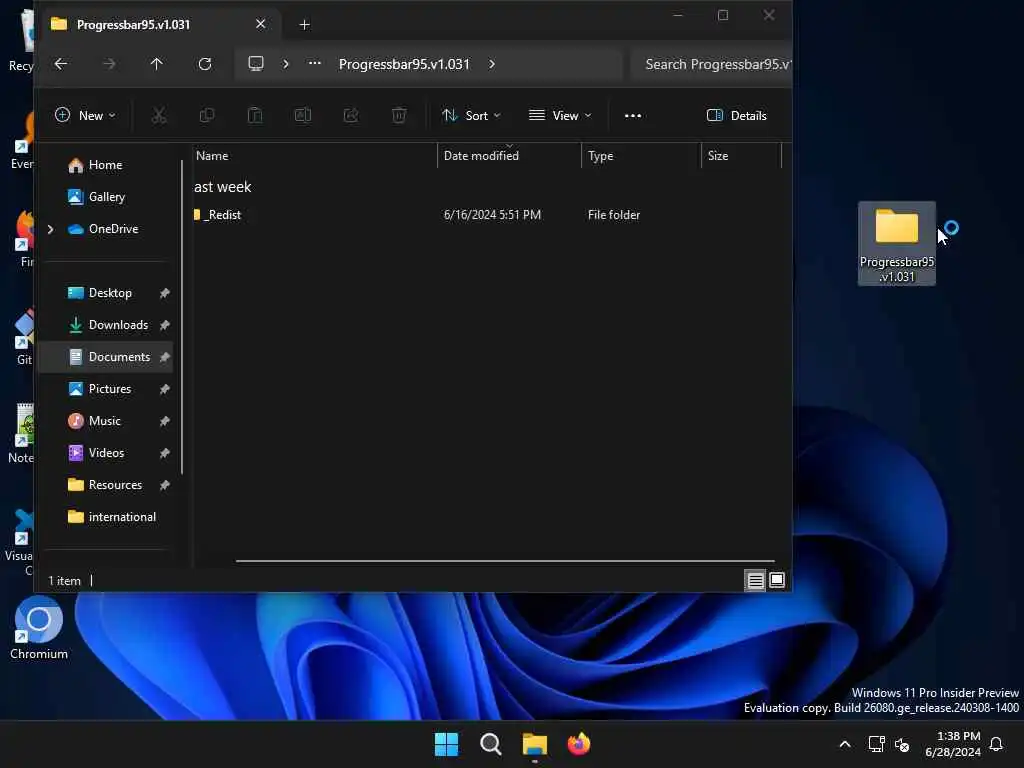The height and width of the screenshot is (768, 1024).
Task: Click the navigation pane vertical scrollbar
Action: pos(182,317)
